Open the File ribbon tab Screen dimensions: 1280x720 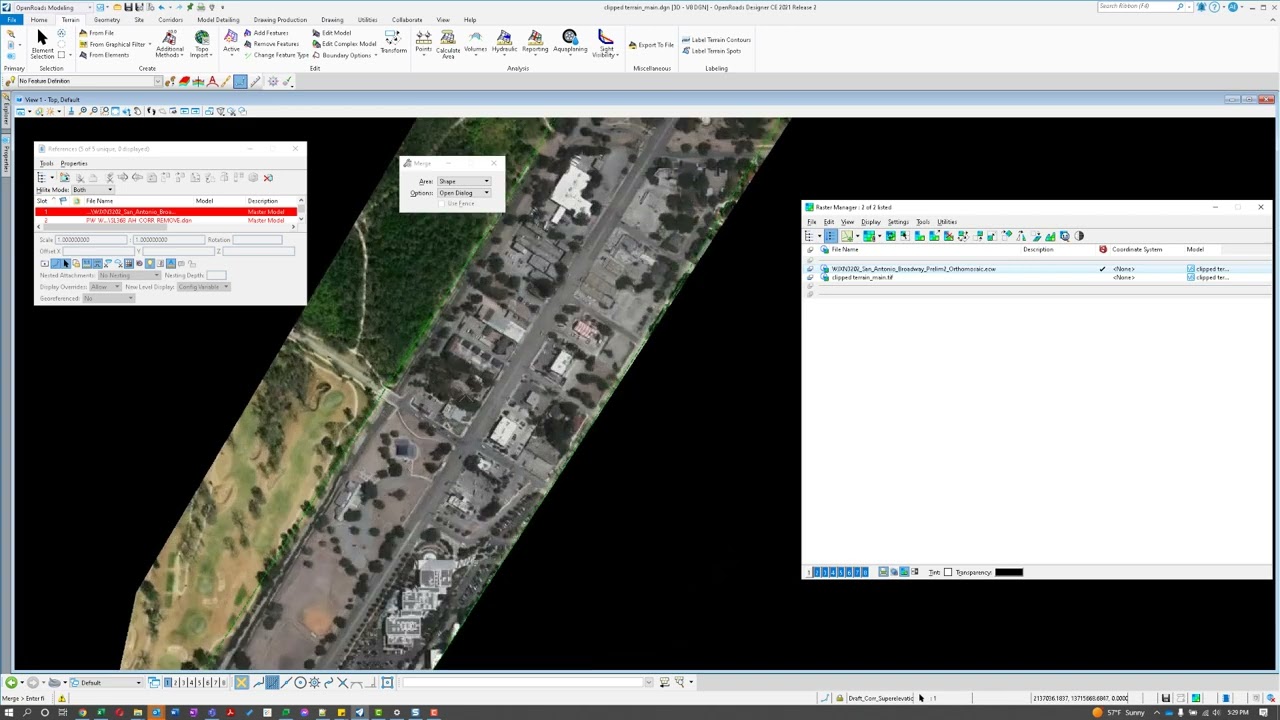point(11,20)
